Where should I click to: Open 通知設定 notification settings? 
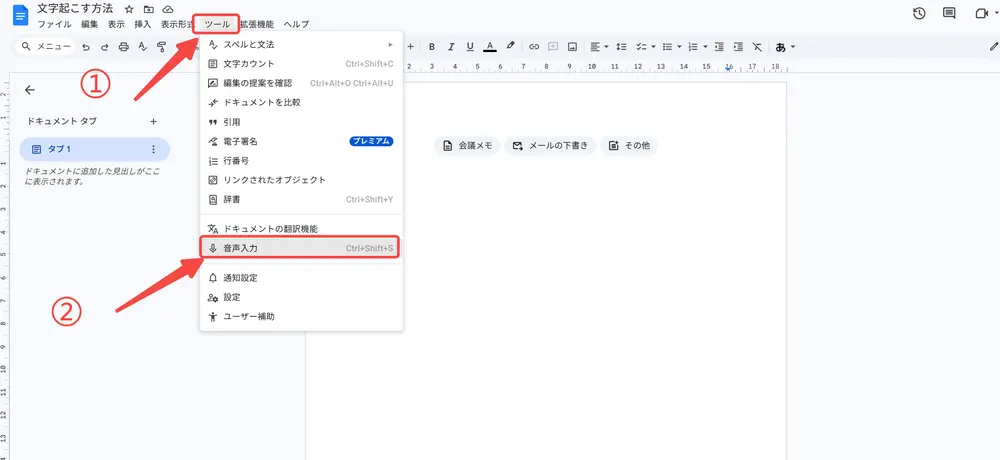[x=301, y=278]
